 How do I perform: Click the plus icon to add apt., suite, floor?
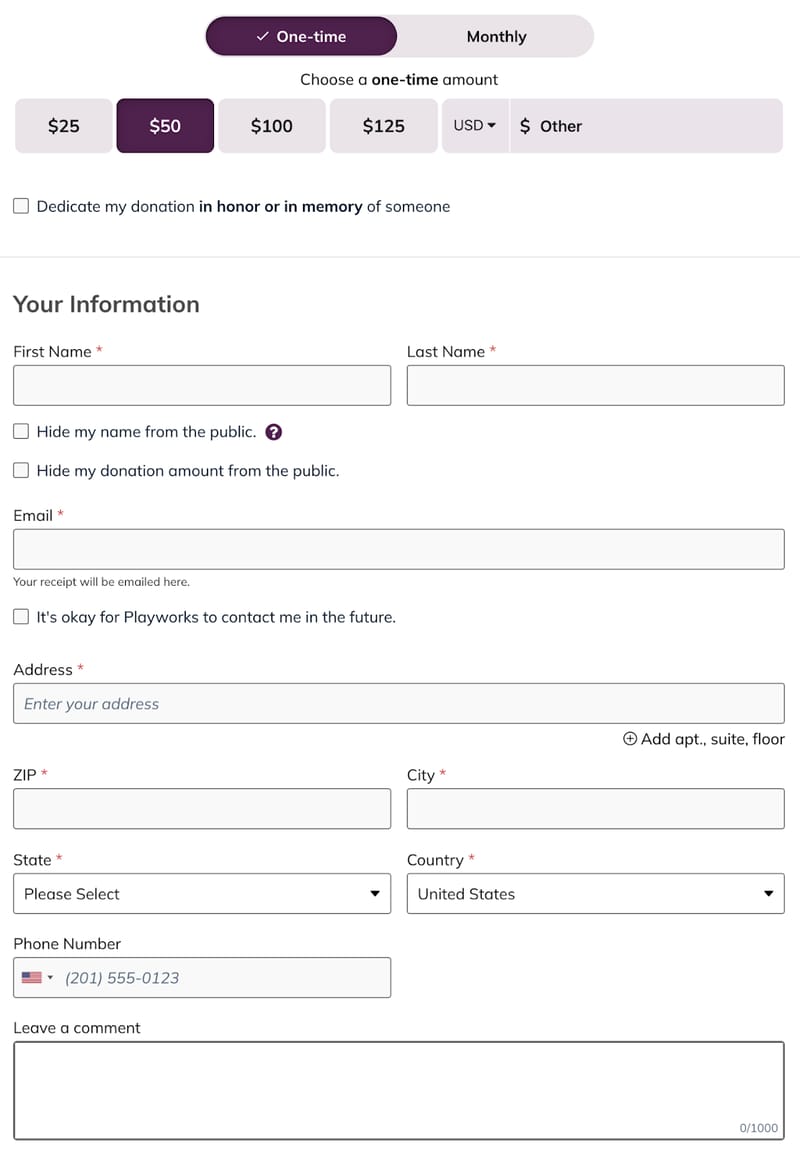coord(630,738)
